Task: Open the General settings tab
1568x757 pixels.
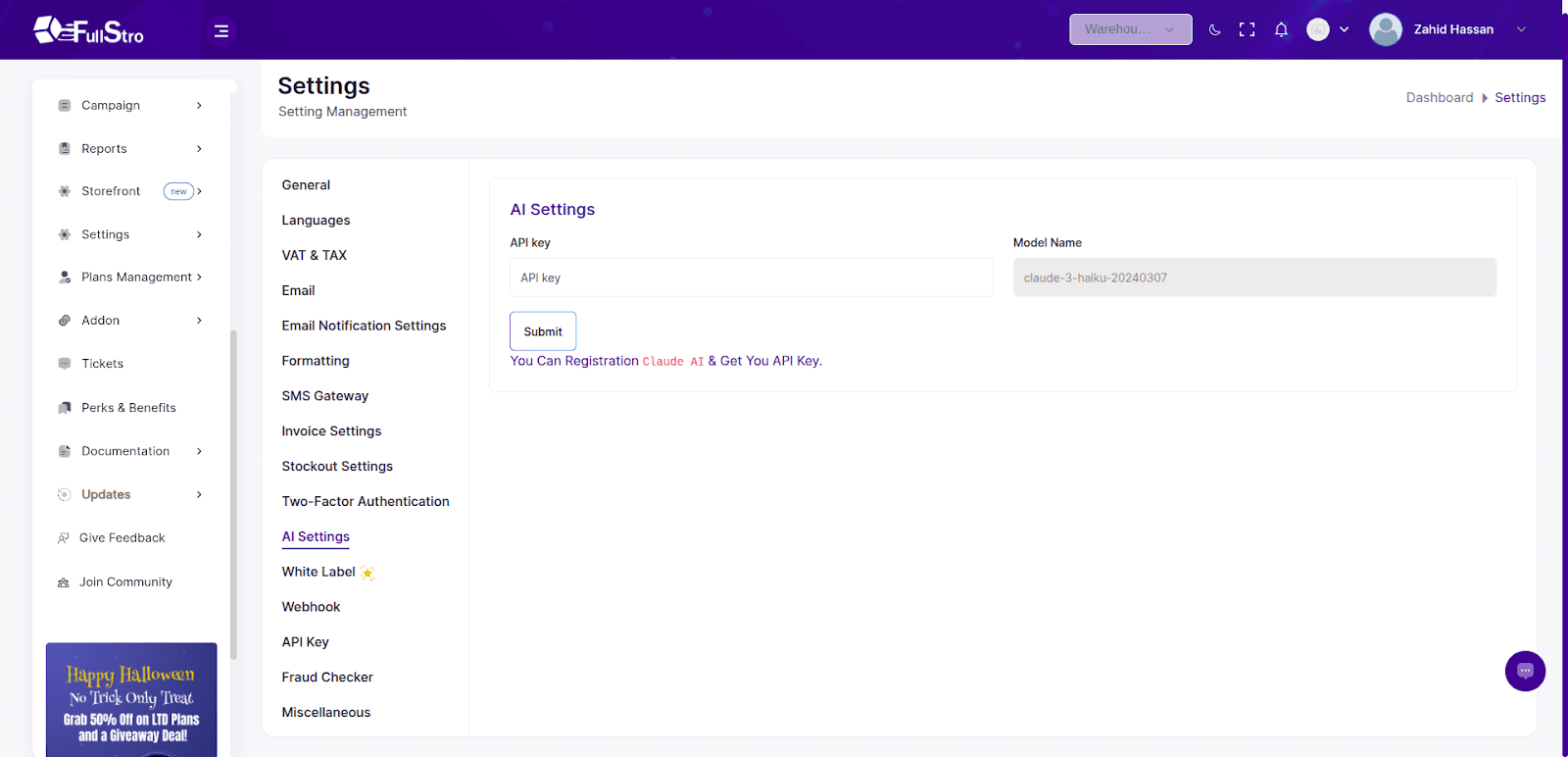Action: tap(306, 185)
